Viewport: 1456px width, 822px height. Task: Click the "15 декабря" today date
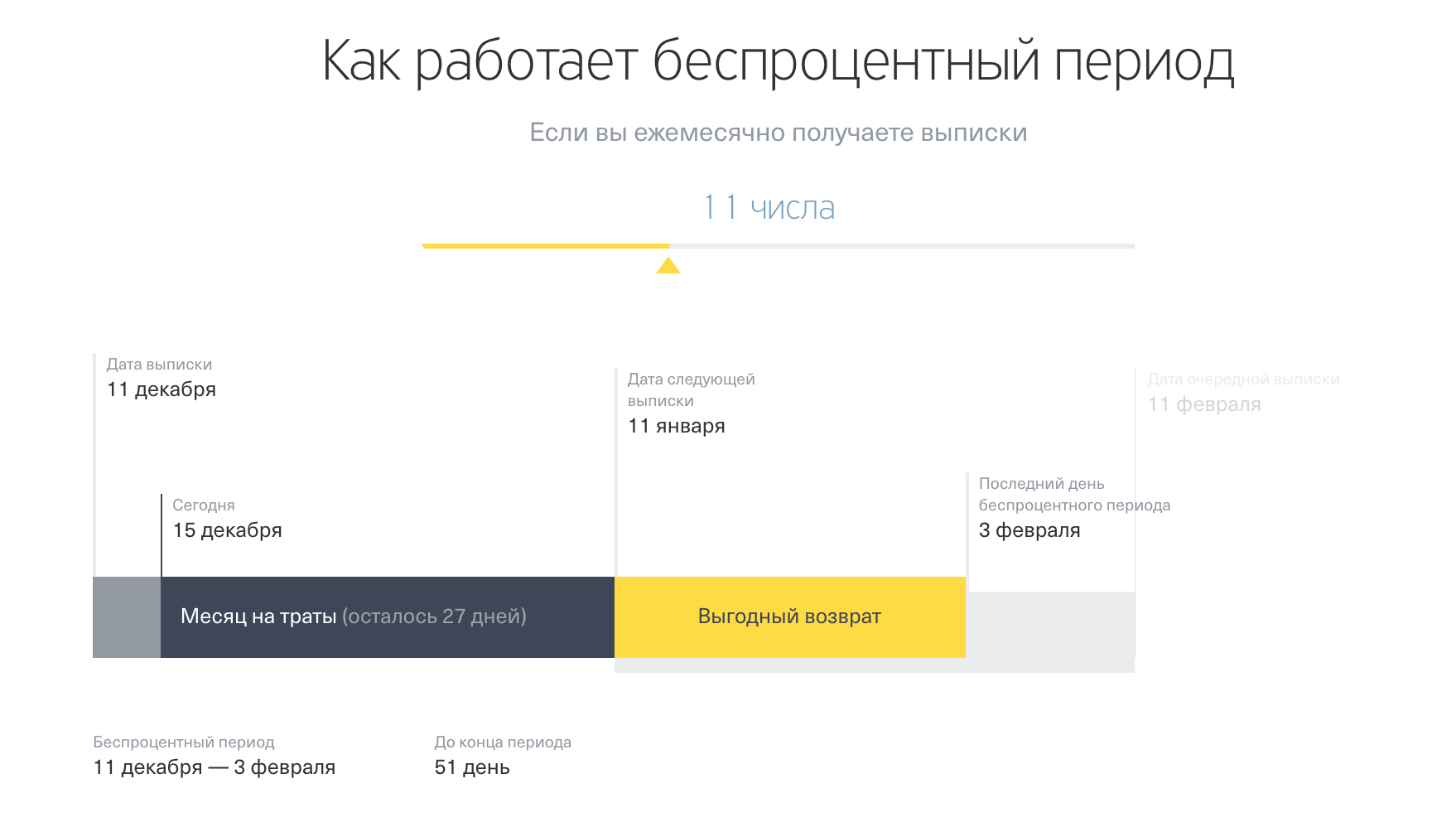click(227, 530)
